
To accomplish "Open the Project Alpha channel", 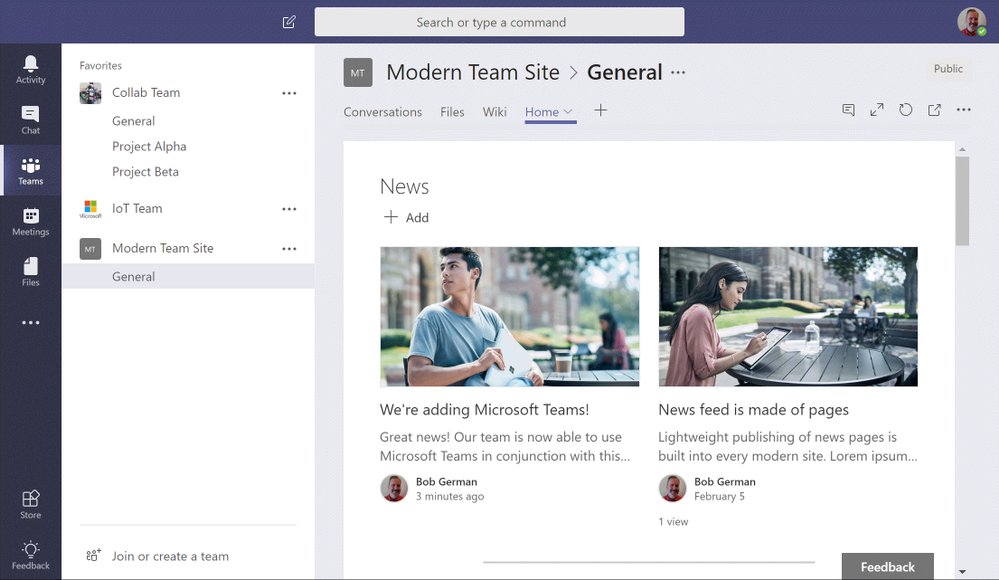I will pyautogui.click(x=149, y=147).
